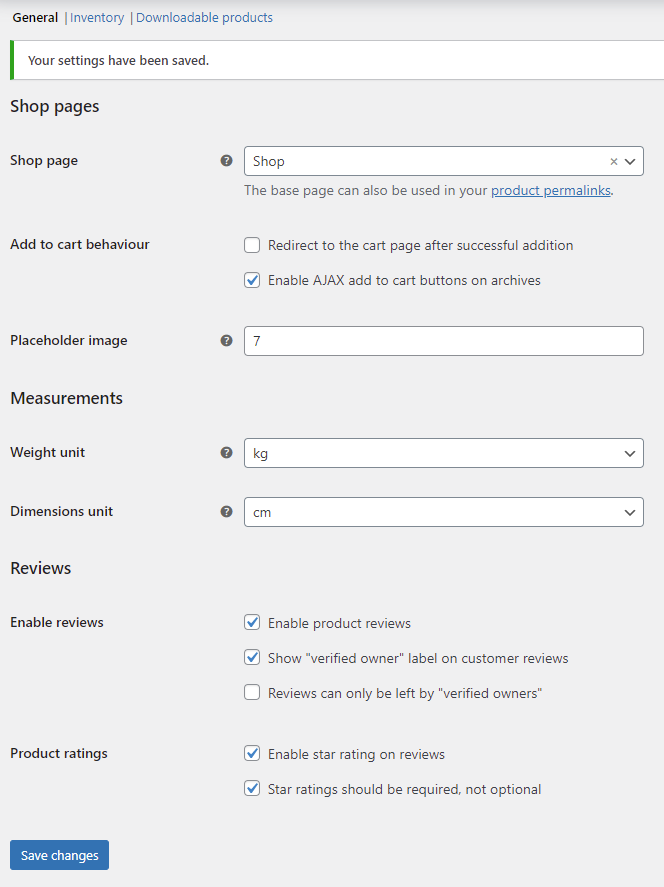The width and height of the screenshot is (664, 887).
Task: Follow the product permalinks link
Action: click(x=551, y=191)
